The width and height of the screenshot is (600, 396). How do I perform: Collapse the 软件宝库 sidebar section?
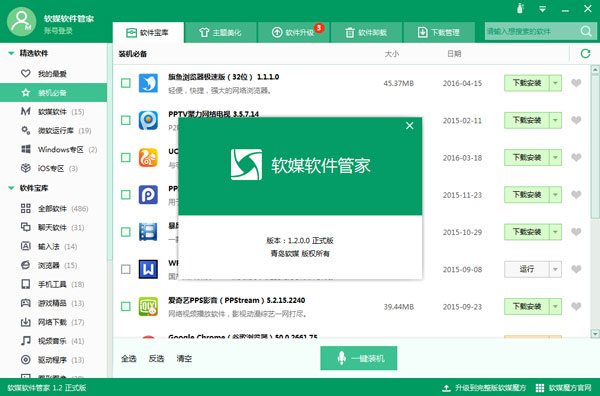pyautogui.click(x=11, y=188)
